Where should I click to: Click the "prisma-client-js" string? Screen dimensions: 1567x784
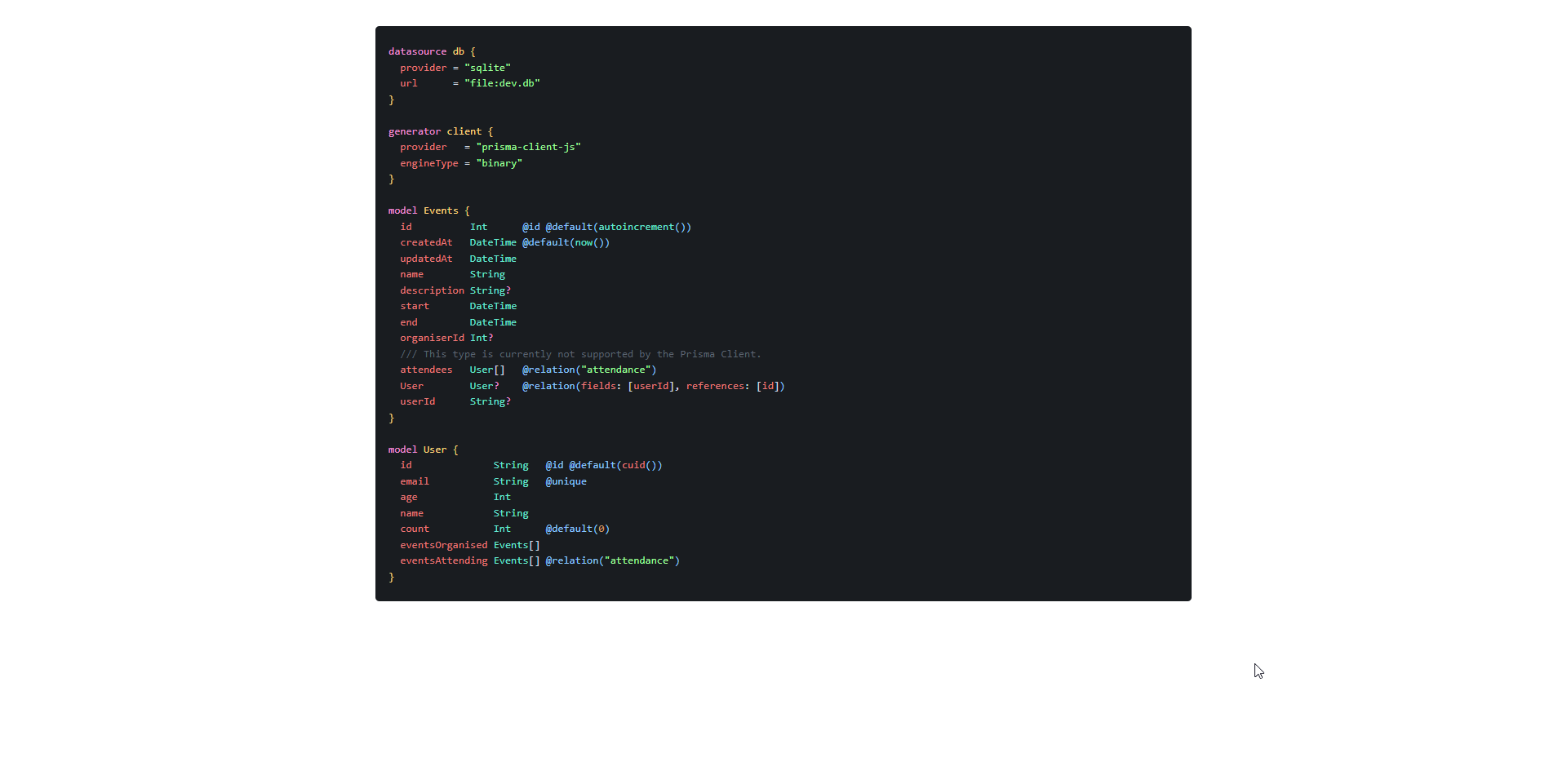point(528,147)
